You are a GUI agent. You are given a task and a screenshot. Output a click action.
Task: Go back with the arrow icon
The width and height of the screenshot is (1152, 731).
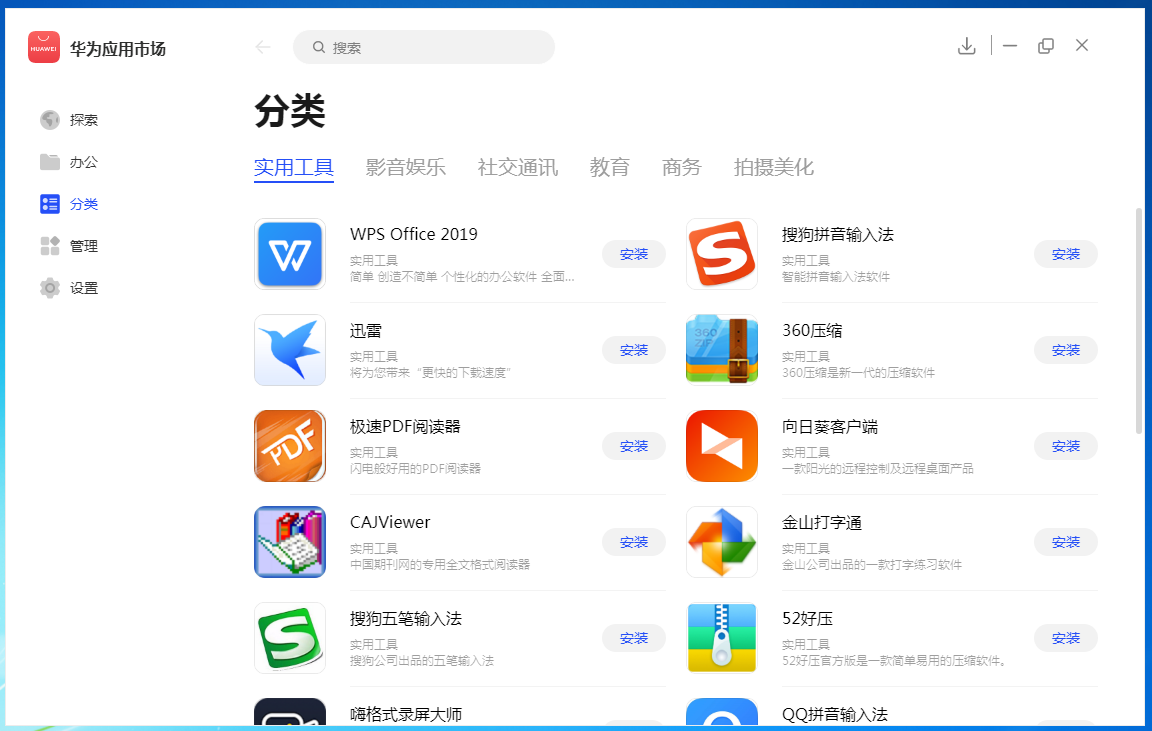coord(263,47)
